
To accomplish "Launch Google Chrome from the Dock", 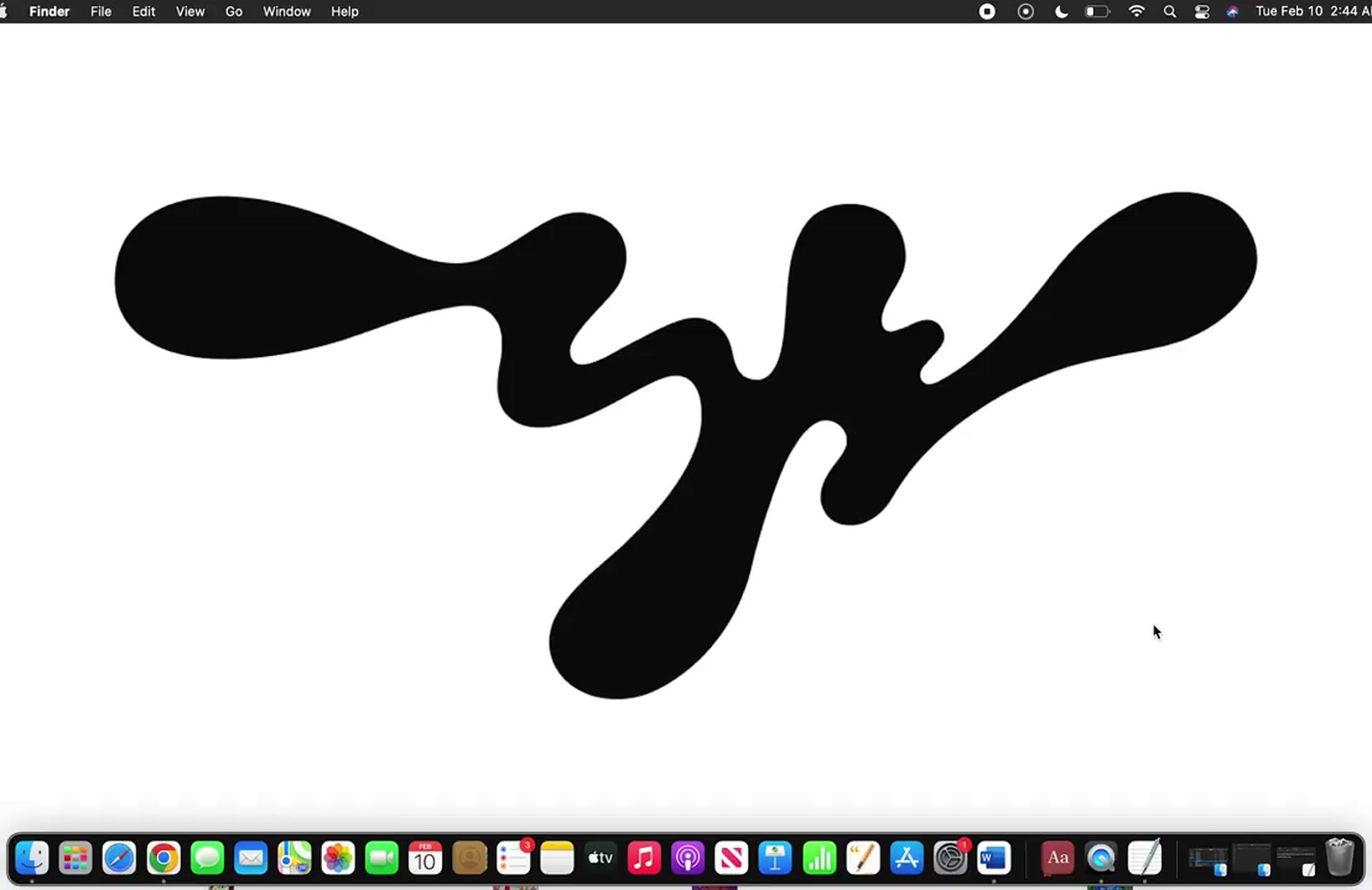I will click(163, 858).
